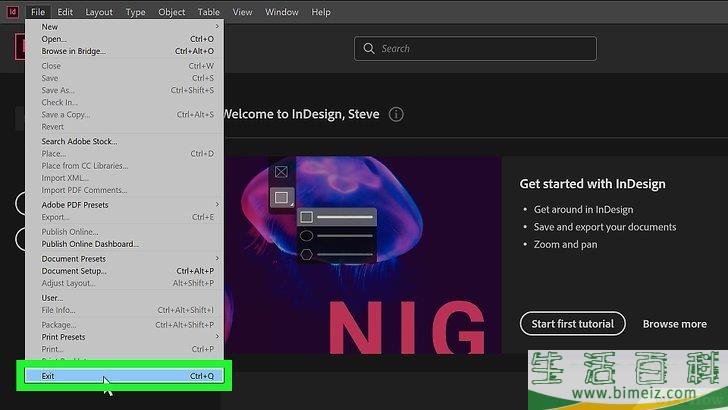Click the search magnifier icon
The height and width of the screenshot is (410, 728).
coord(369,48)
